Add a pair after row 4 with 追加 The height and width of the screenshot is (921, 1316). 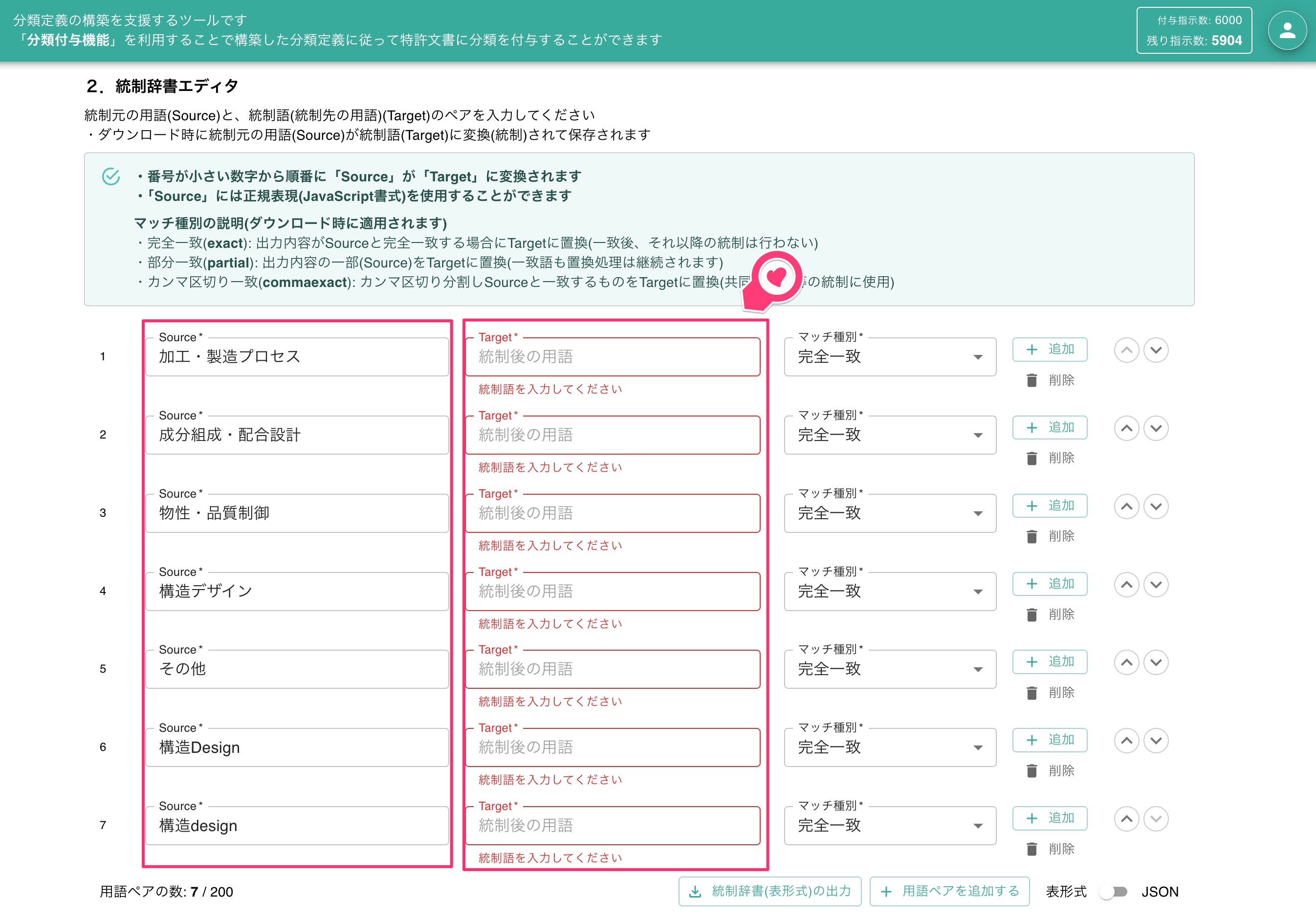(x=1050, y=583)
